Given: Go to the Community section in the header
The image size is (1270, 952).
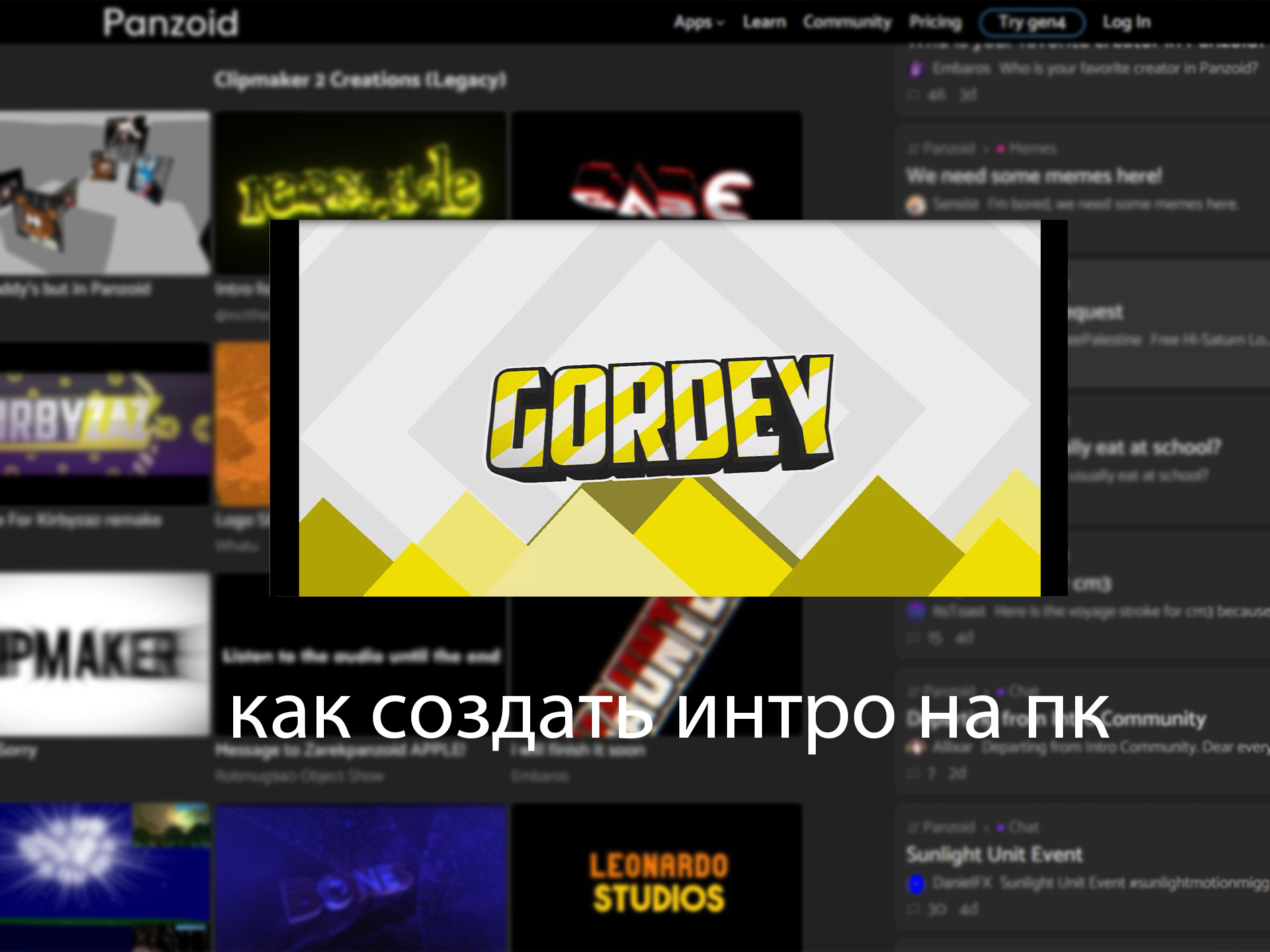Looking at the screenshot, I should click(x=847, y=22).
